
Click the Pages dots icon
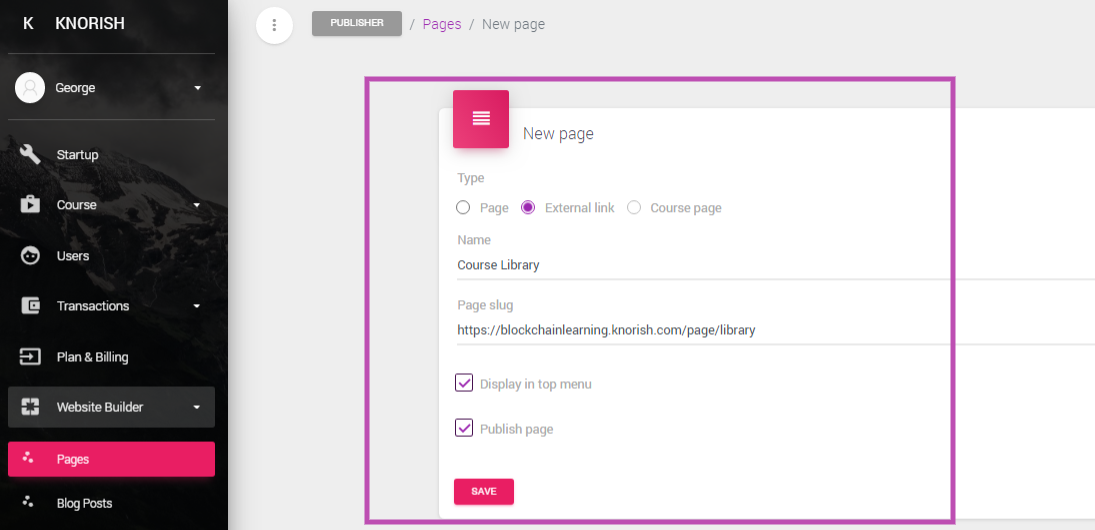28,458
